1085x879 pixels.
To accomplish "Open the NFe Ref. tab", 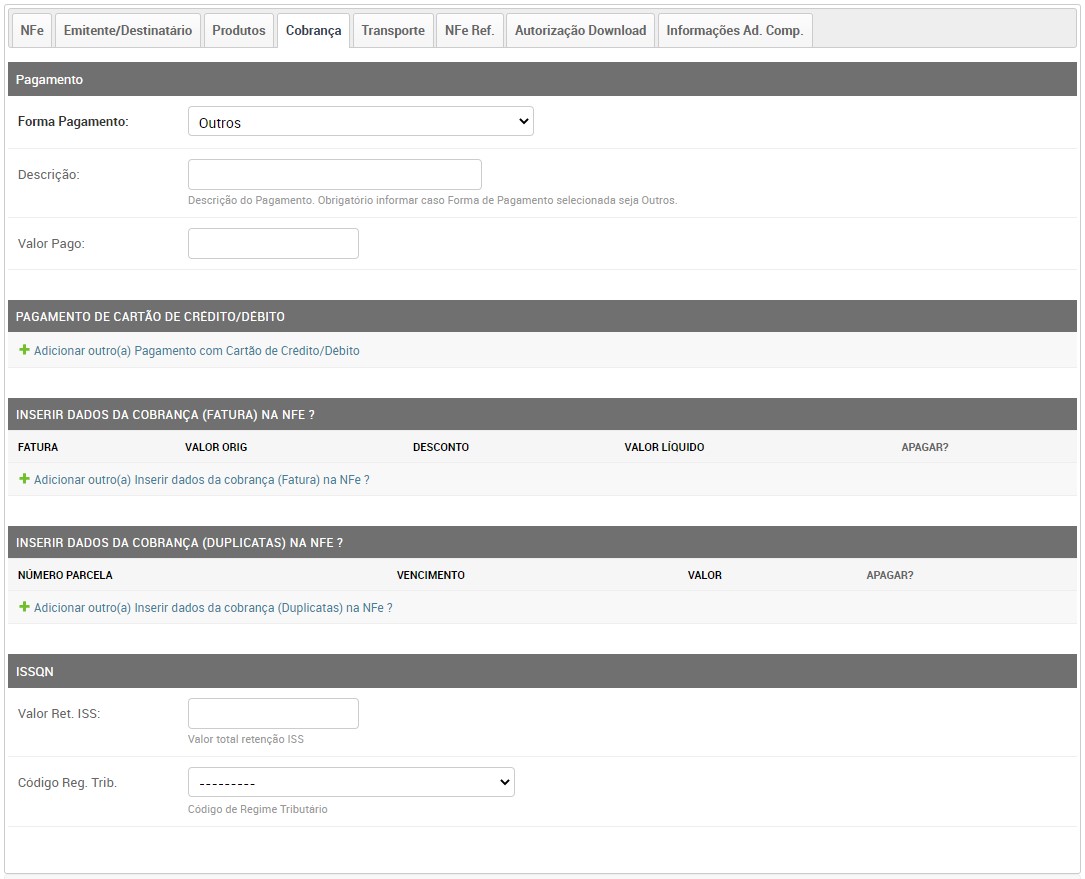I will coord(469,31).
